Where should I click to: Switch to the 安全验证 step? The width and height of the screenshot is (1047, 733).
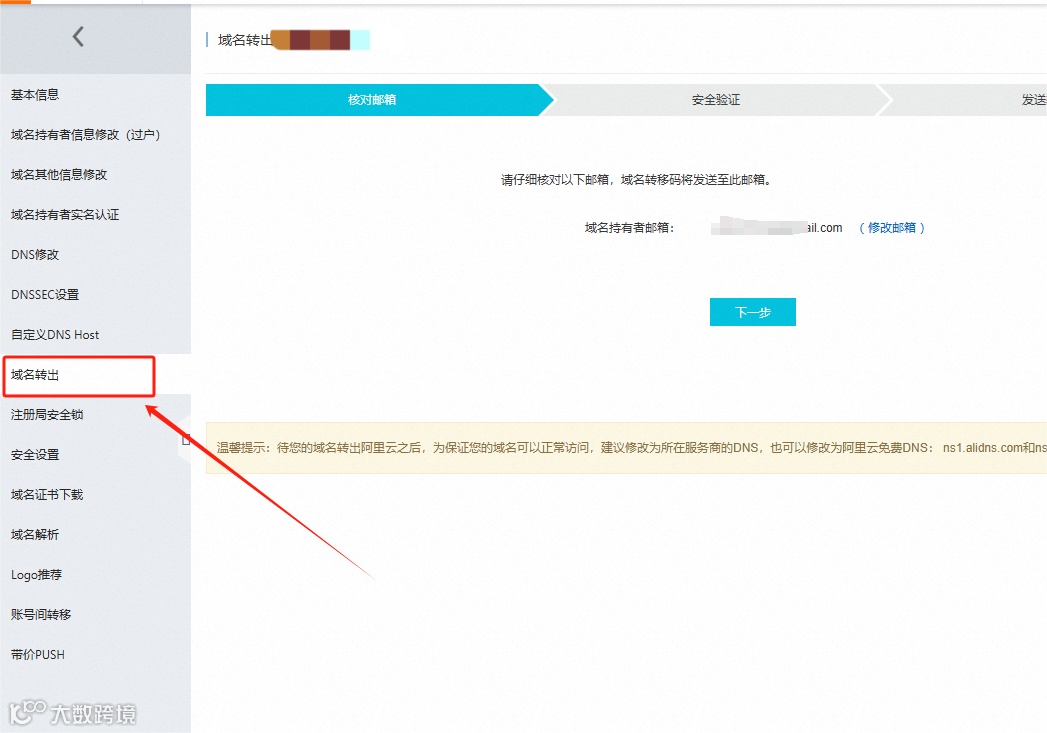[714, 100]
